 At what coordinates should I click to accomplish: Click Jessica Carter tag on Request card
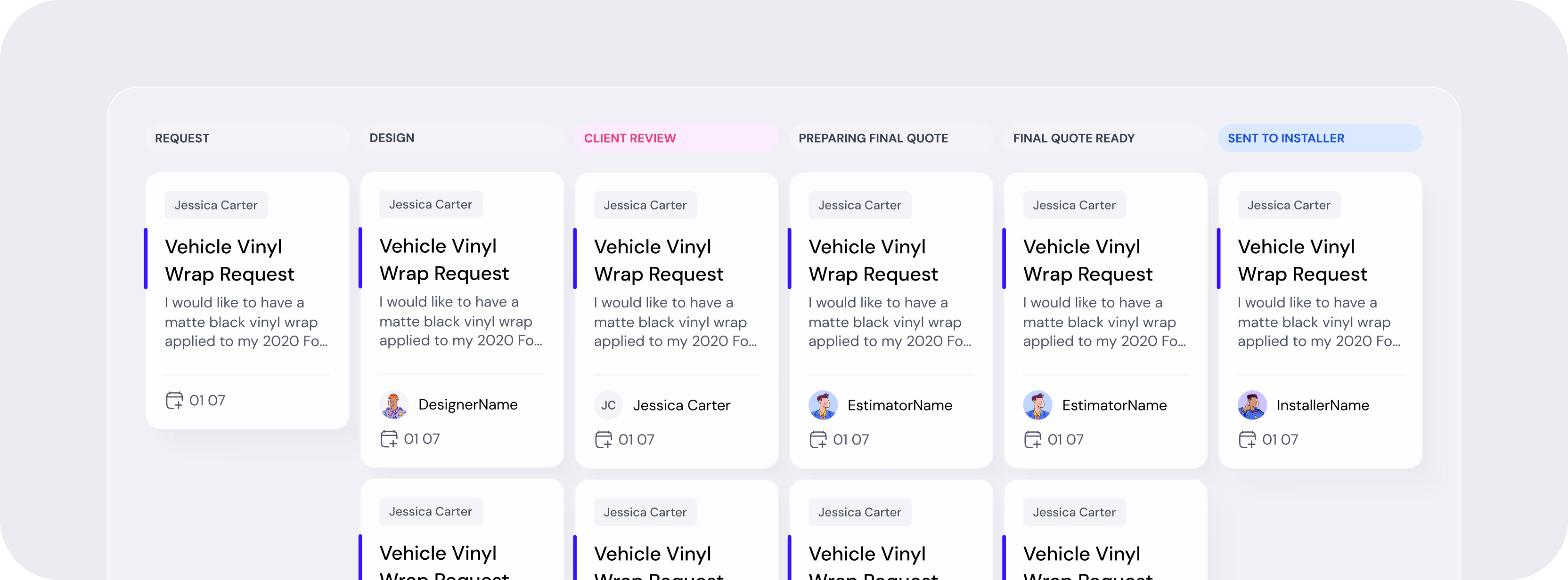tap(216, 205)
